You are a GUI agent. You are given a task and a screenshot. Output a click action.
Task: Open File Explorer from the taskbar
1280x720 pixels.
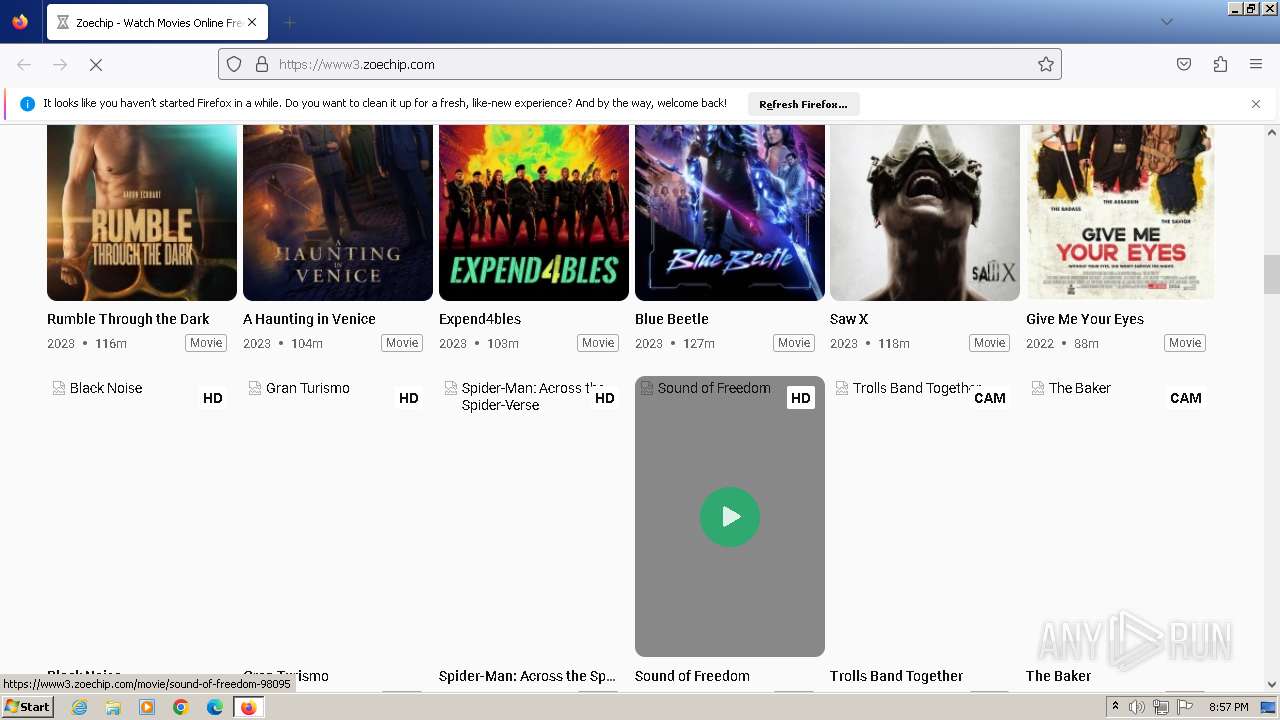click(113, 707)
